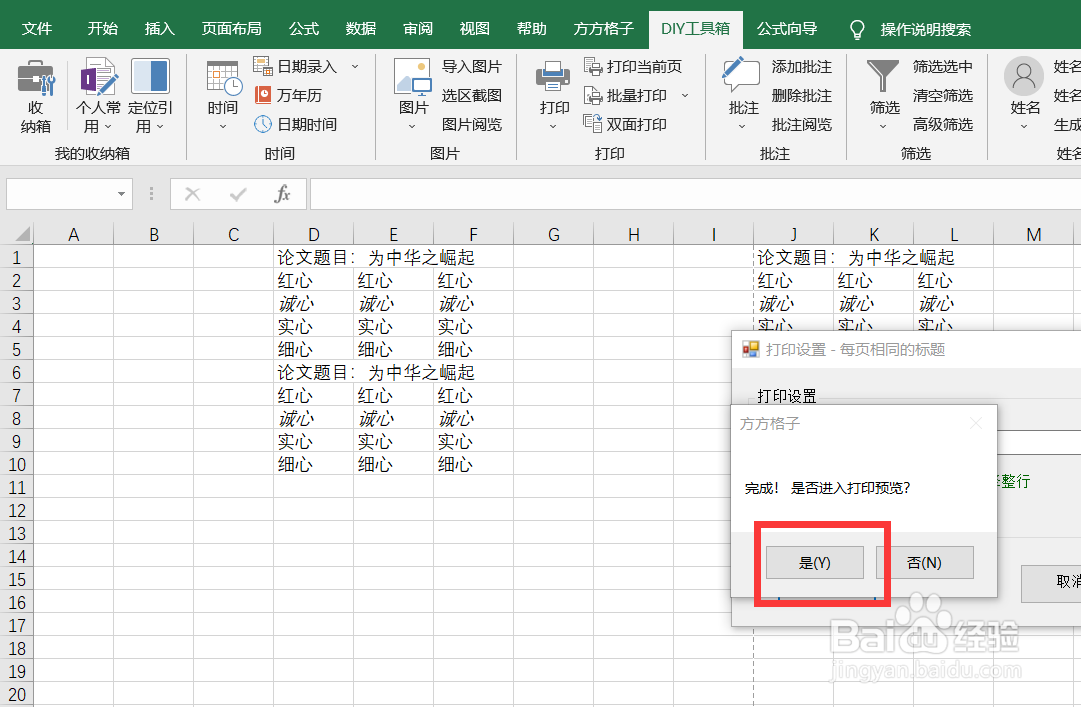Click 图片阅览 button

pyautogui.click(x=472, y=125)
